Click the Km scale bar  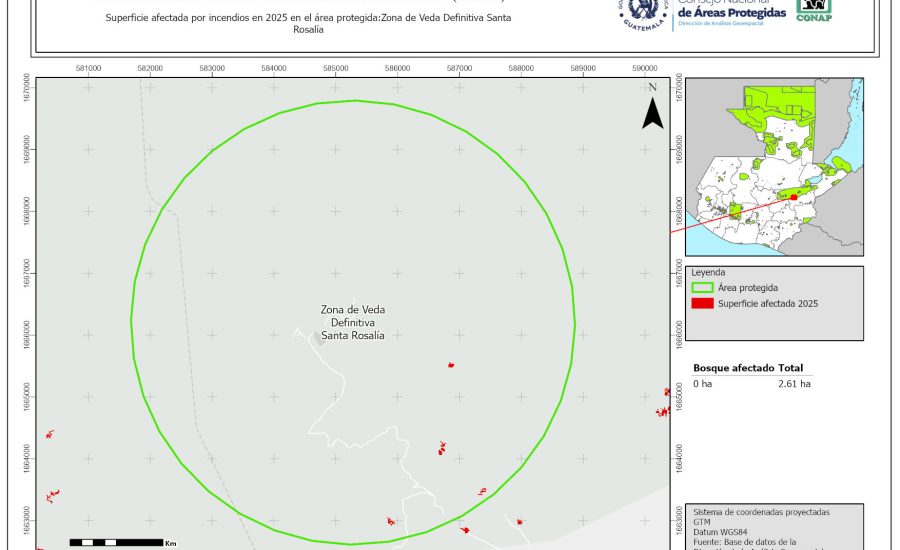click(x=115, y=542)
